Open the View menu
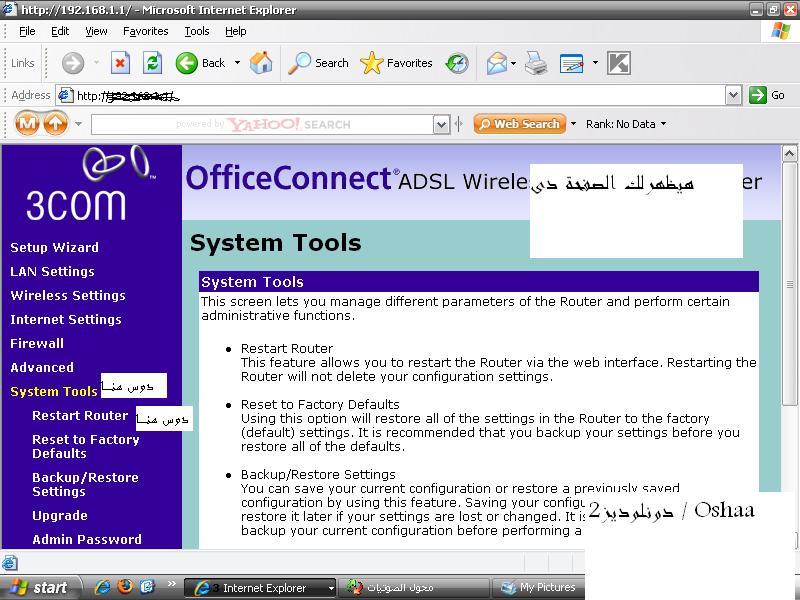The height and width of the screenshot is (600, 800). coord(96,32)
